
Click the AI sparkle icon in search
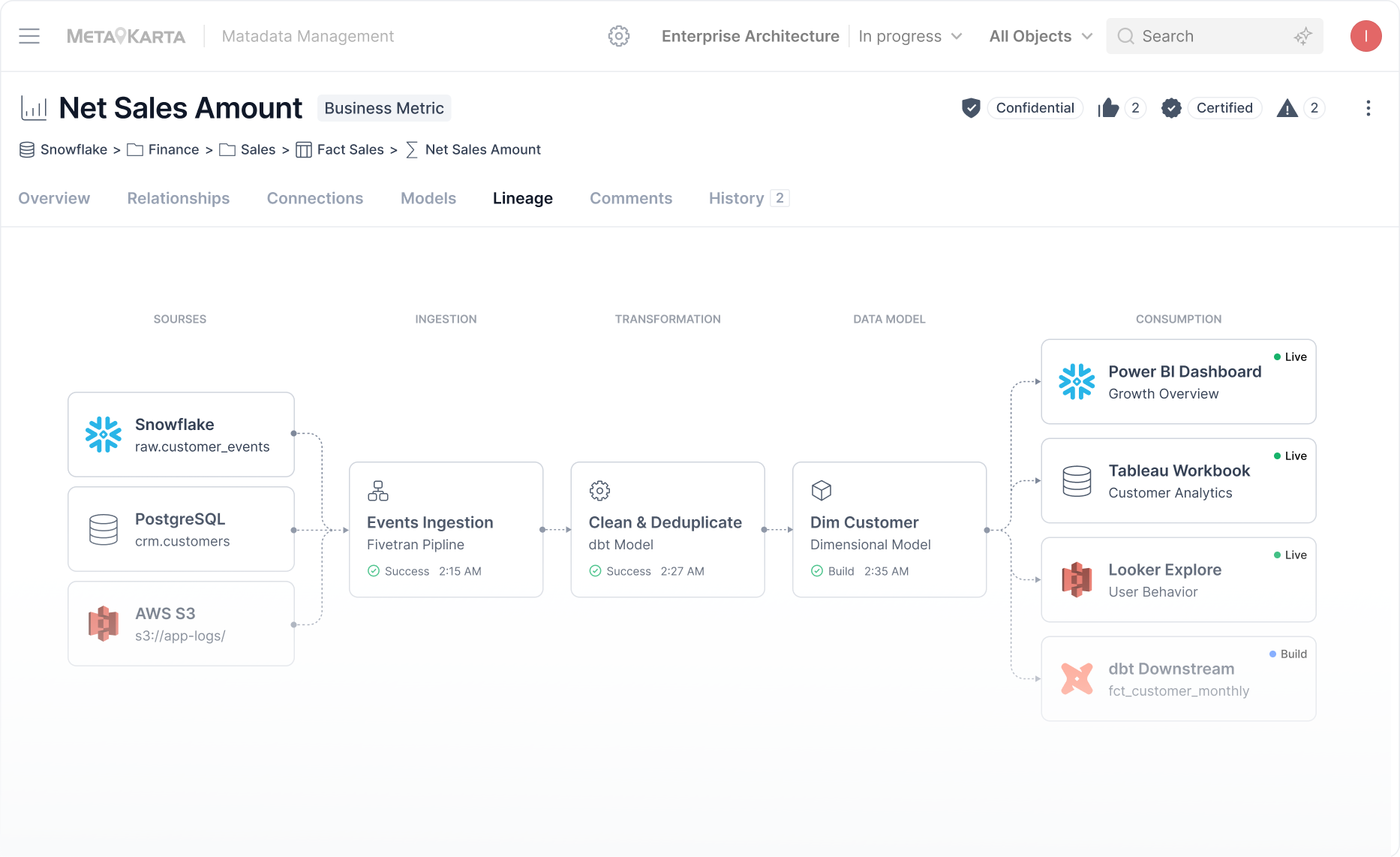(1303, 36)
